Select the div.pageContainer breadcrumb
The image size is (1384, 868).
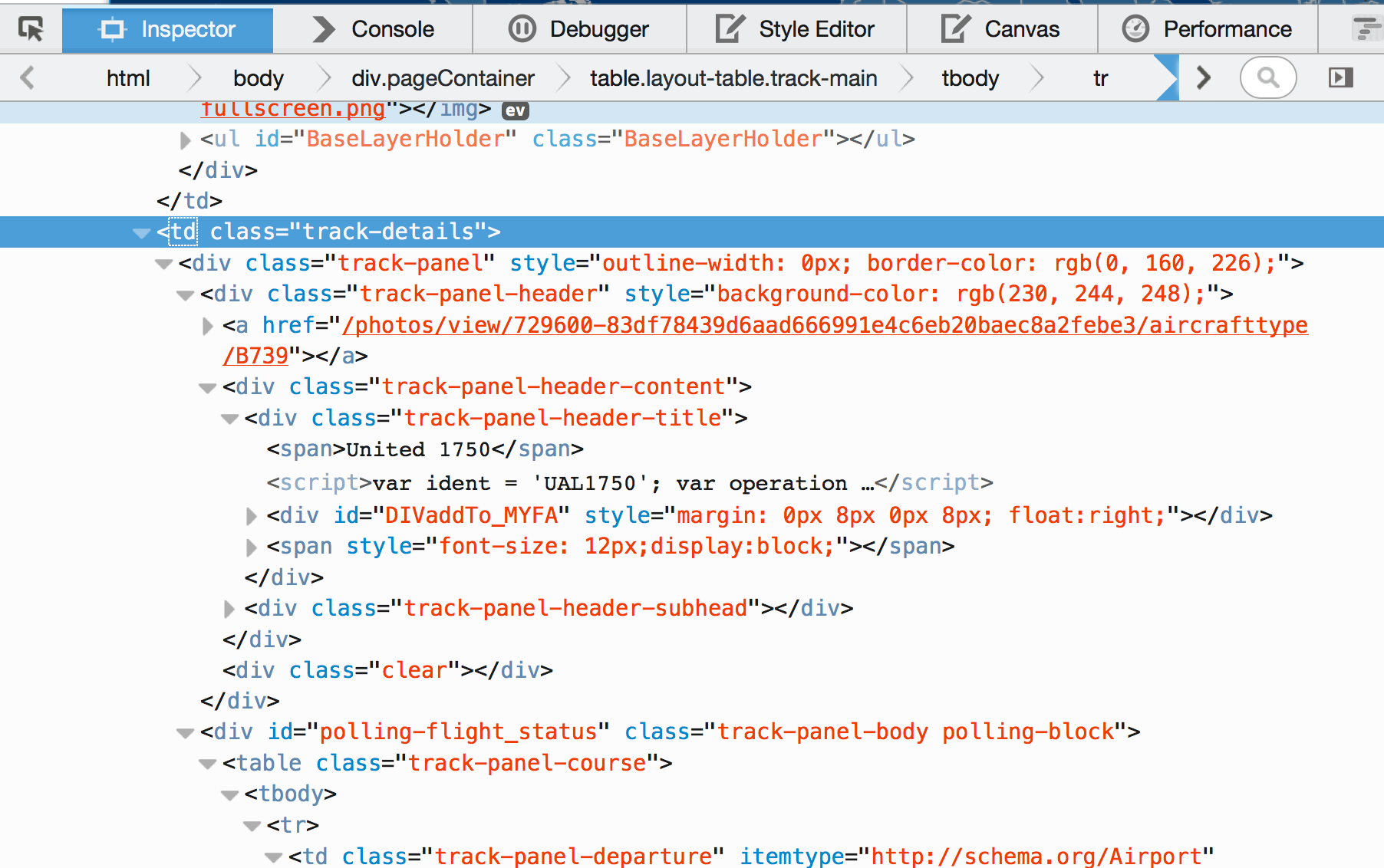443,78
